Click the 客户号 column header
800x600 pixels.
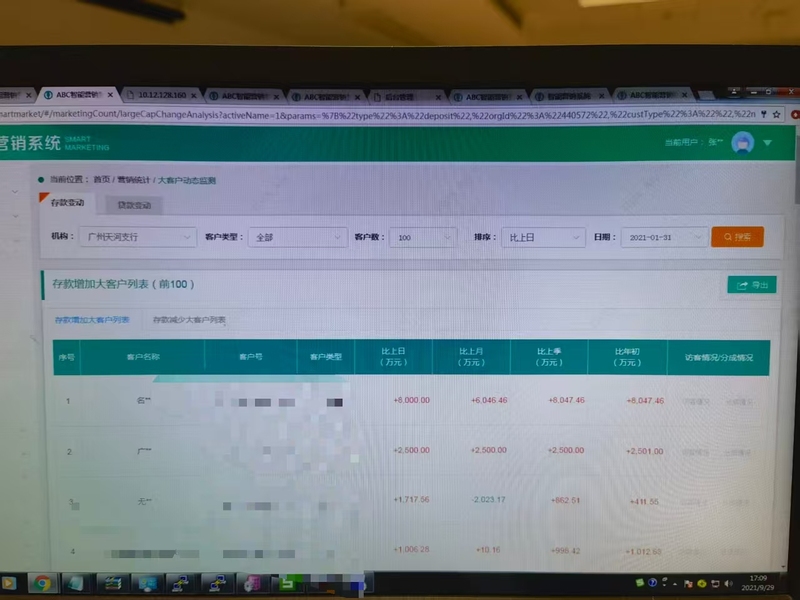tap(251, 357)
